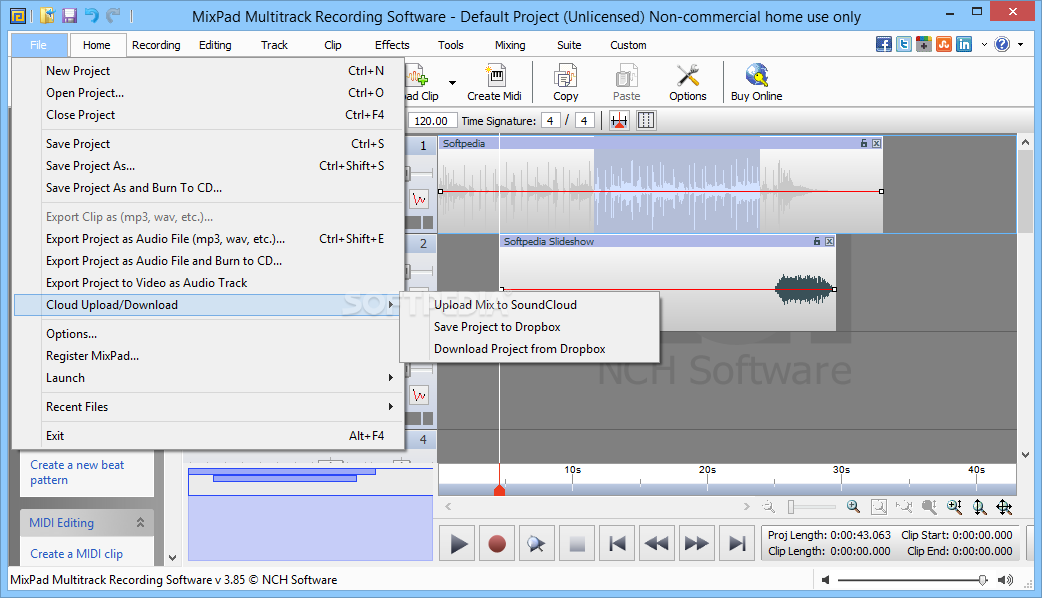
Task: Choose Download Project from Dropbox
Action: [530, 349]
